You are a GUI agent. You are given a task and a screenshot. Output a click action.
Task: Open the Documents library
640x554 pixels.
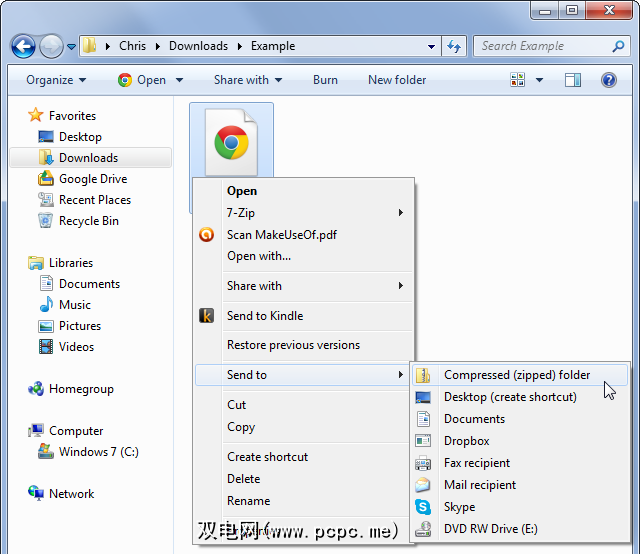point(80,284)
